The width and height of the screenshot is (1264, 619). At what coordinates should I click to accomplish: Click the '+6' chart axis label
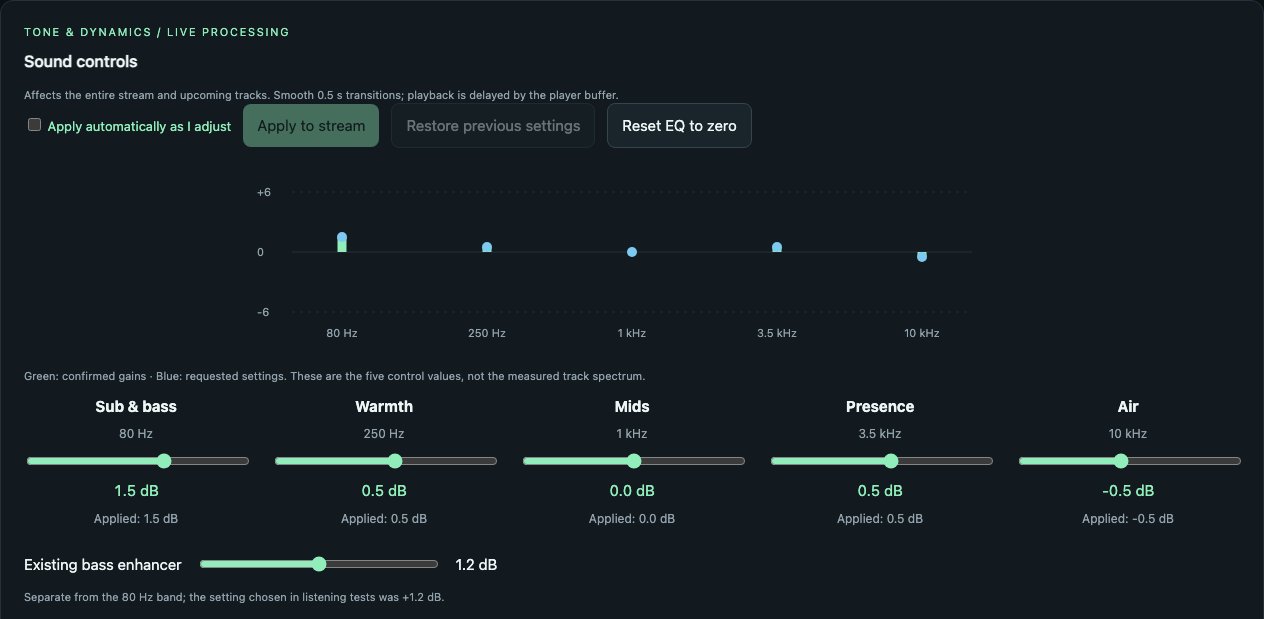pos(264,192)
